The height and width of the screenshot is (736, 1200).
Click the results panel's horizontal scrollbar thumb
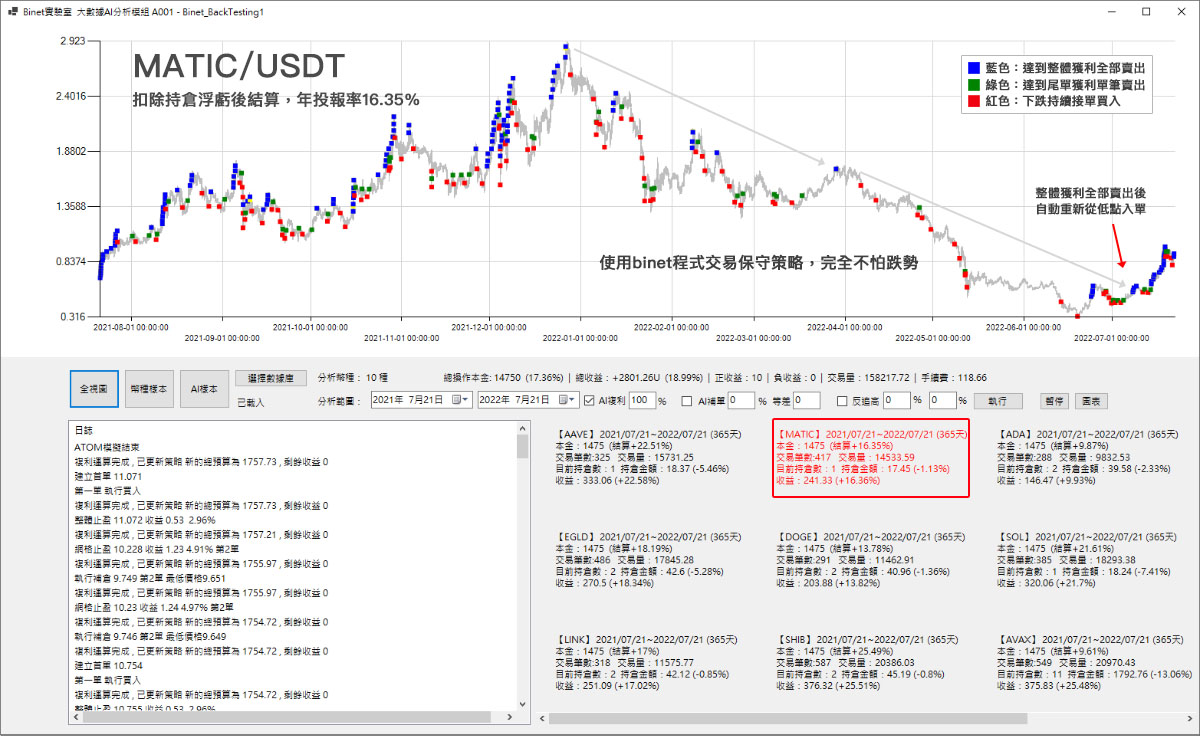[x=789, y=718]
